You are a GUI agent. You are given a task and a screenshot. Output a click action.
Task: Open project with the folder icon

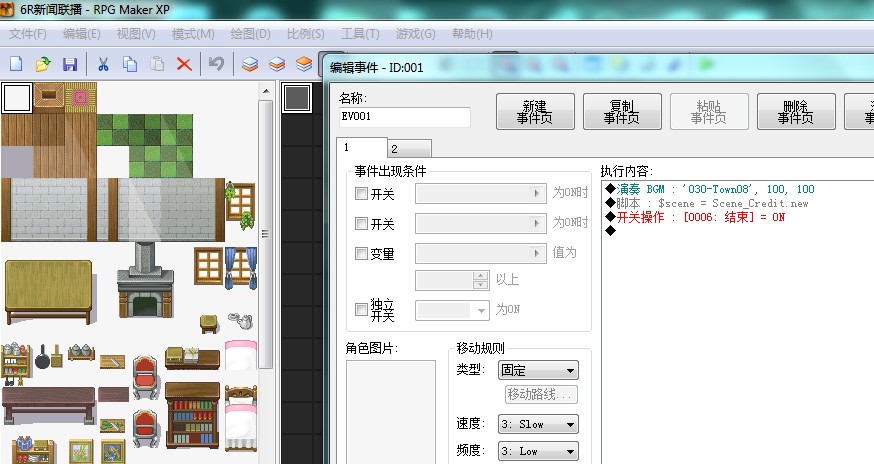[x=43, y=64]
